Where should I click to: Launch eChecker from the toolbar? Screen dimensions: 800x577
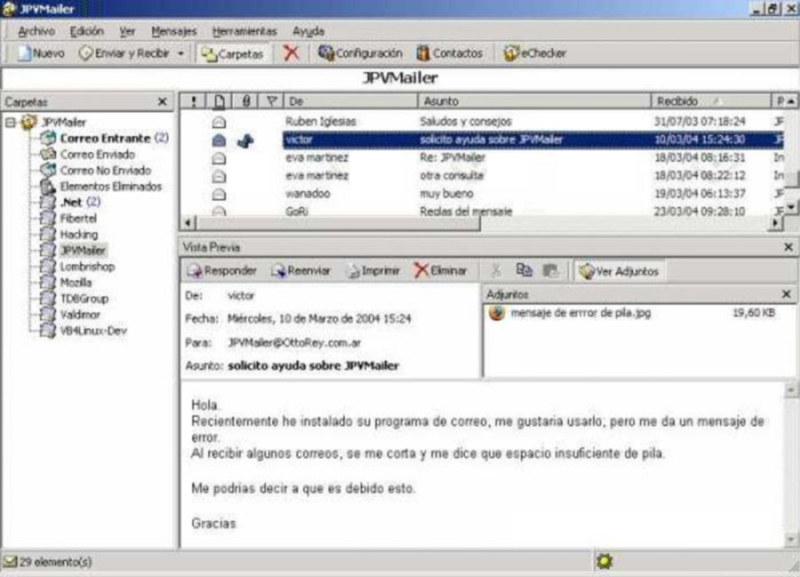pos(535,53)
